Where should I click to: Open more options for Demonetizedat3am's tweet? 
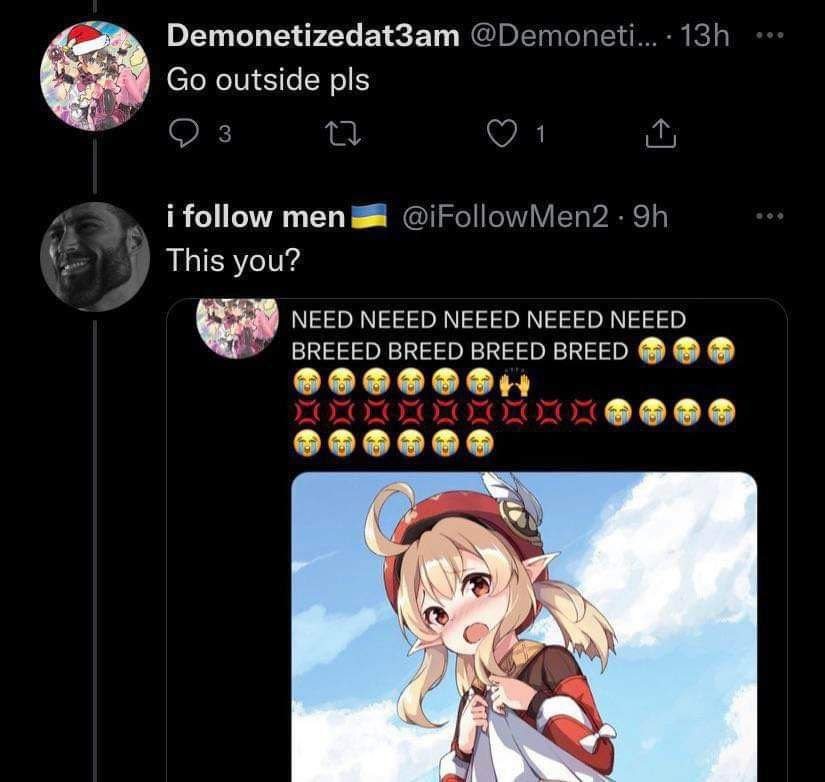pos(766,34)
